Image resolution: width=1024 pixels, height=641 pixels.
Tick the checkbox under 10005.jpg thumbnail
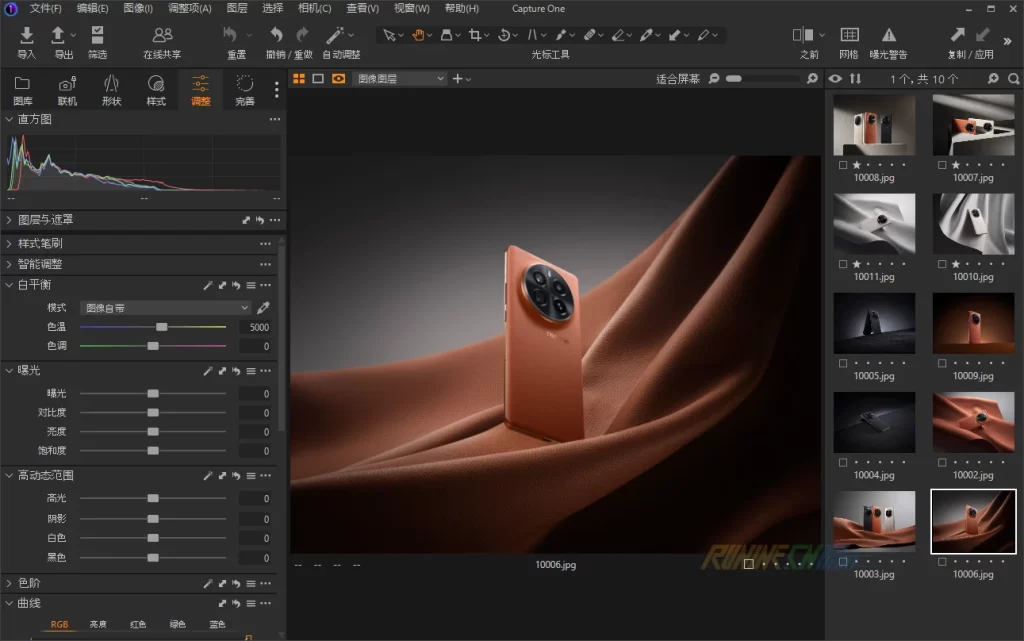843,364
